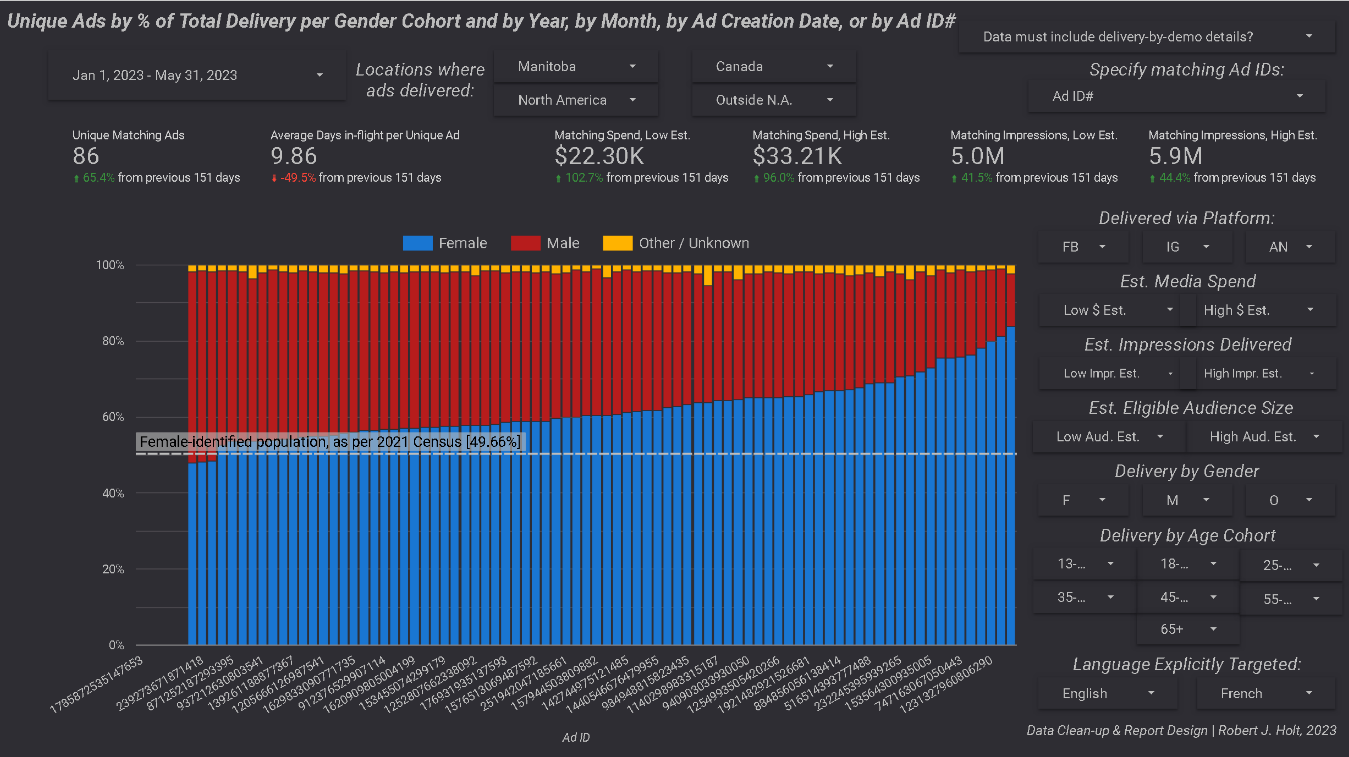Open the Outside N.A. filter
Viewport: 1349px width, 757px height.
coord(774,100)
